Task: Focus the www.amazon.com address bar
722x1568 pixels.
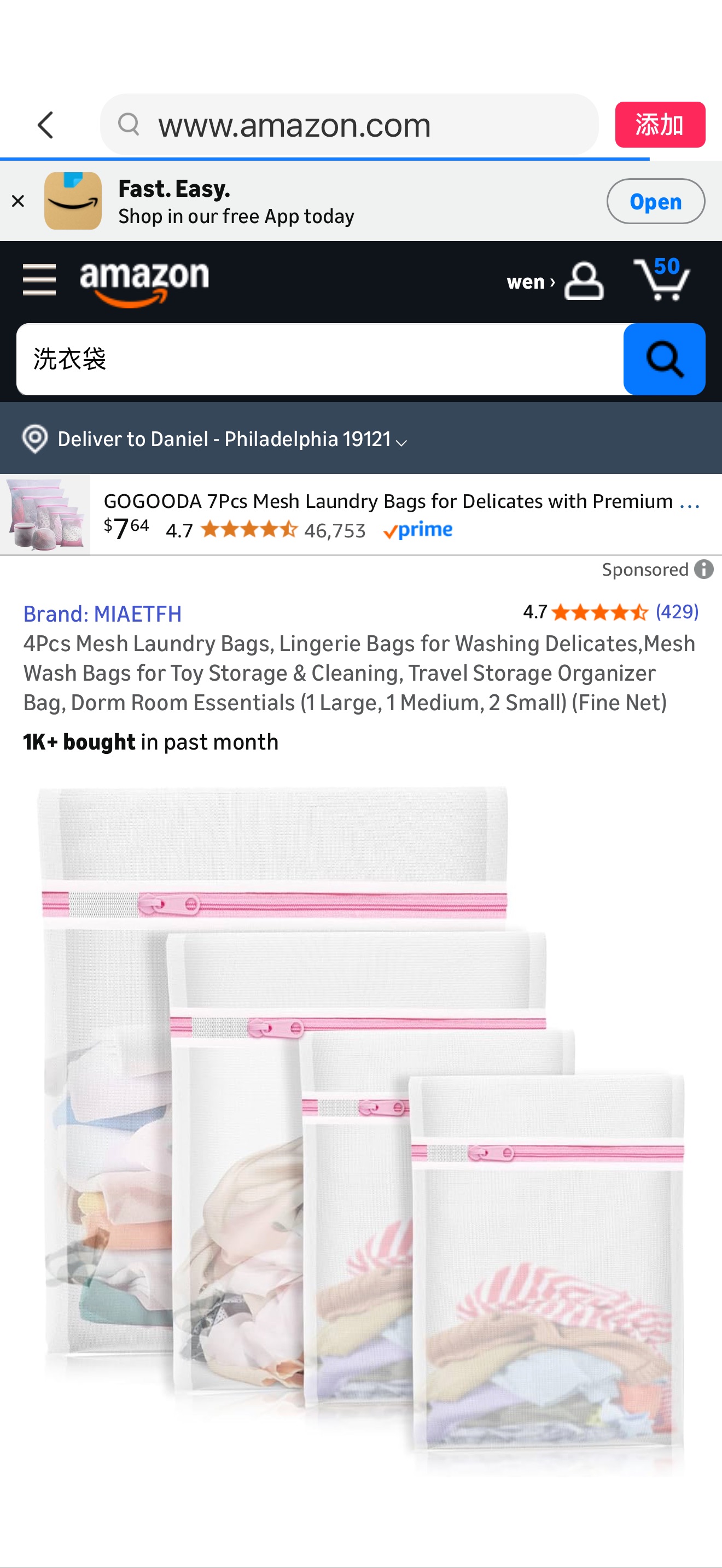Action: coord(350,125)
